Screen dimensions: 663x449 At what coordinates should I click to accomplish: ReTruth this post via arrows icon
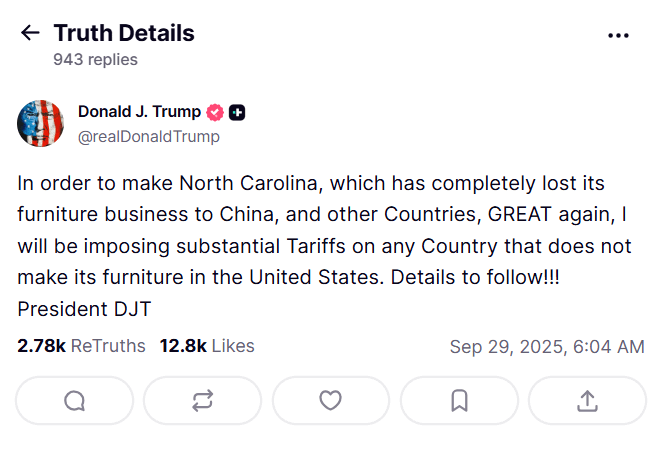(x=202, y=400)
